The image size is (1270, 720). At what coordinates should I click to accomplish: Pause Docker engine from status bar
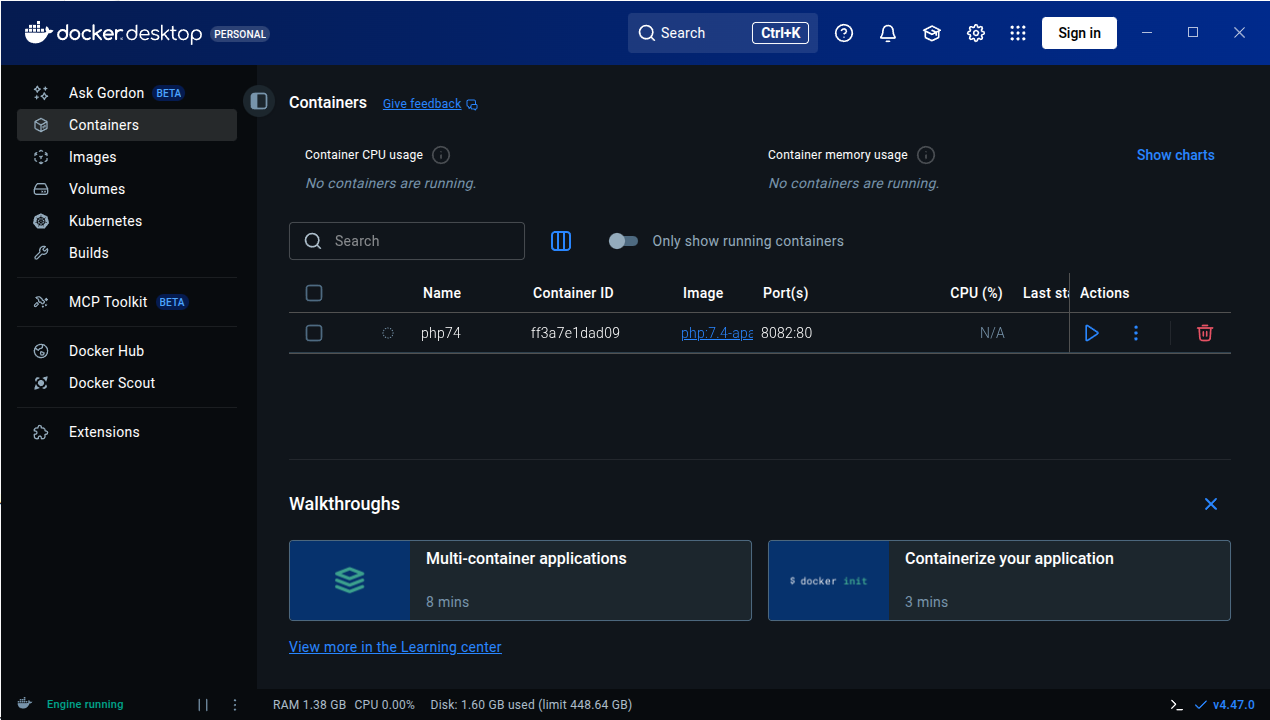[203, 704]
